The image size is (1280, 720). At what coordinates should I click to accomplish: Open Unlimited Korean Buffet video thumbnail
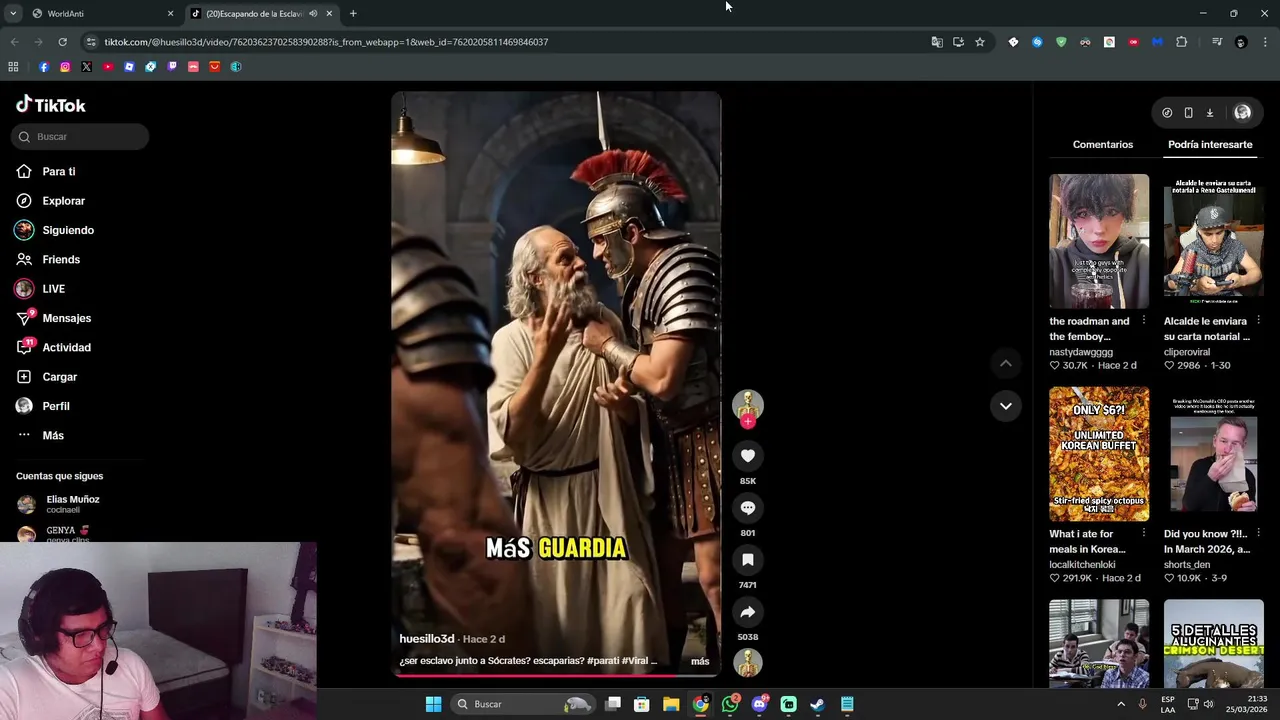1099,454
